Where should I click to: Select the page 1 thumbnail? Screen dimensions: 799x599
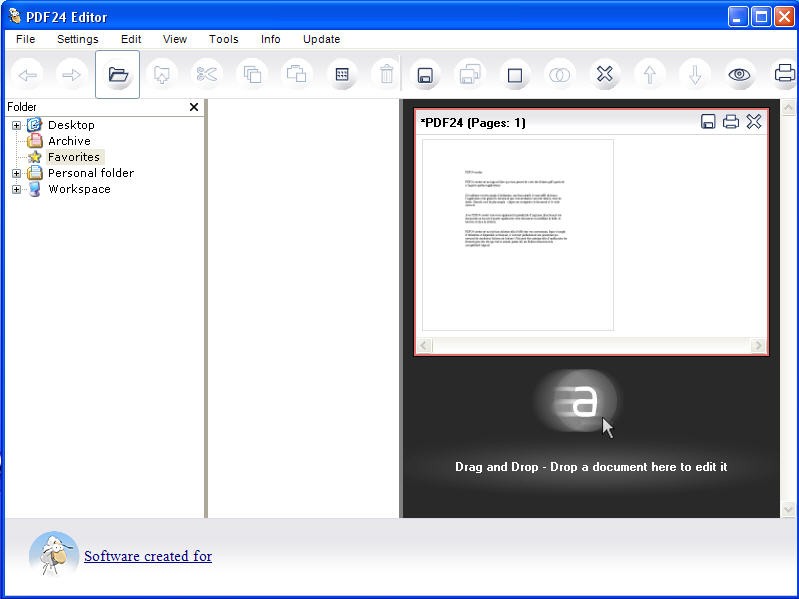518,235
